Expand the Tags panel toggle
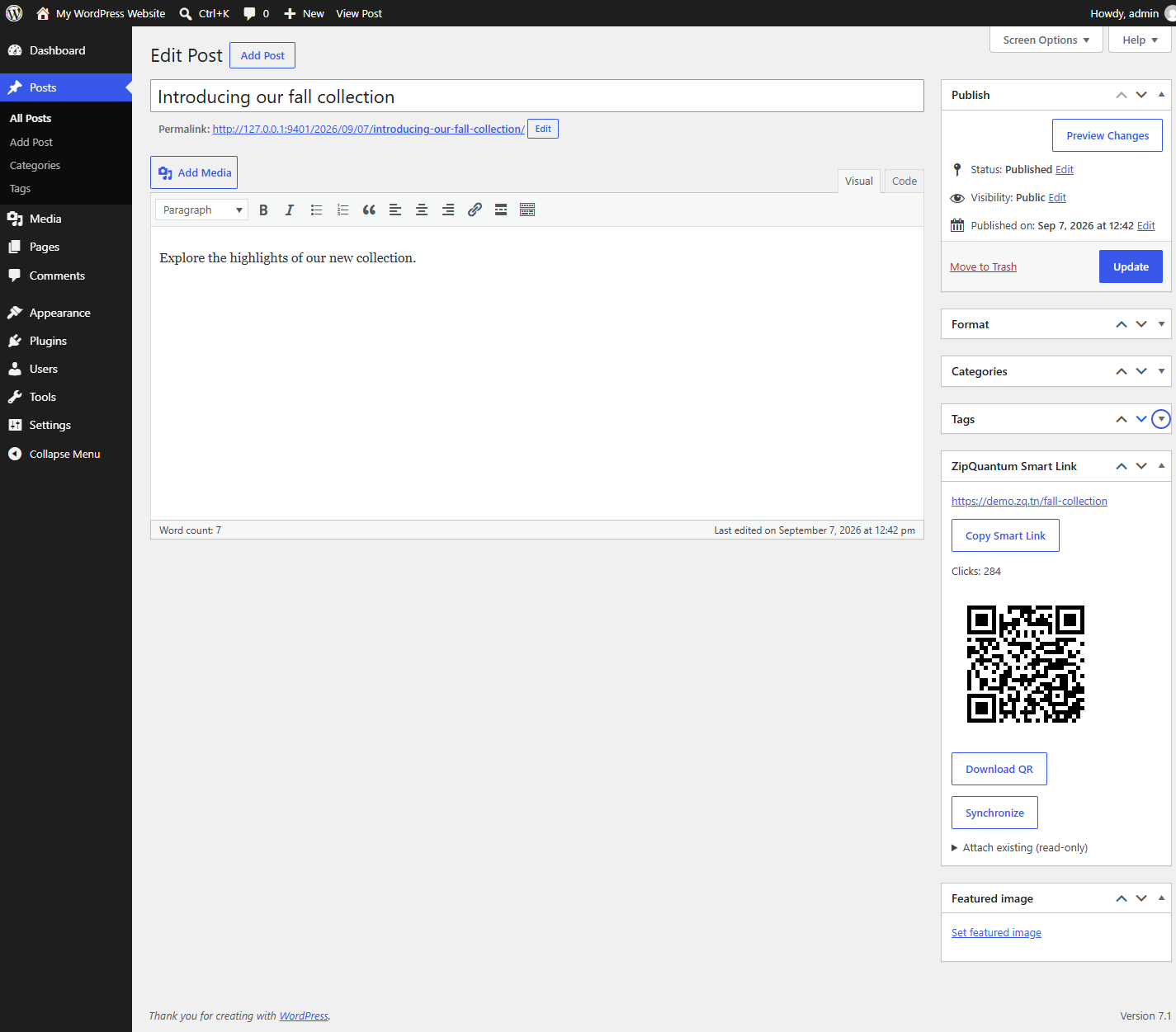 click(1161, 419)
